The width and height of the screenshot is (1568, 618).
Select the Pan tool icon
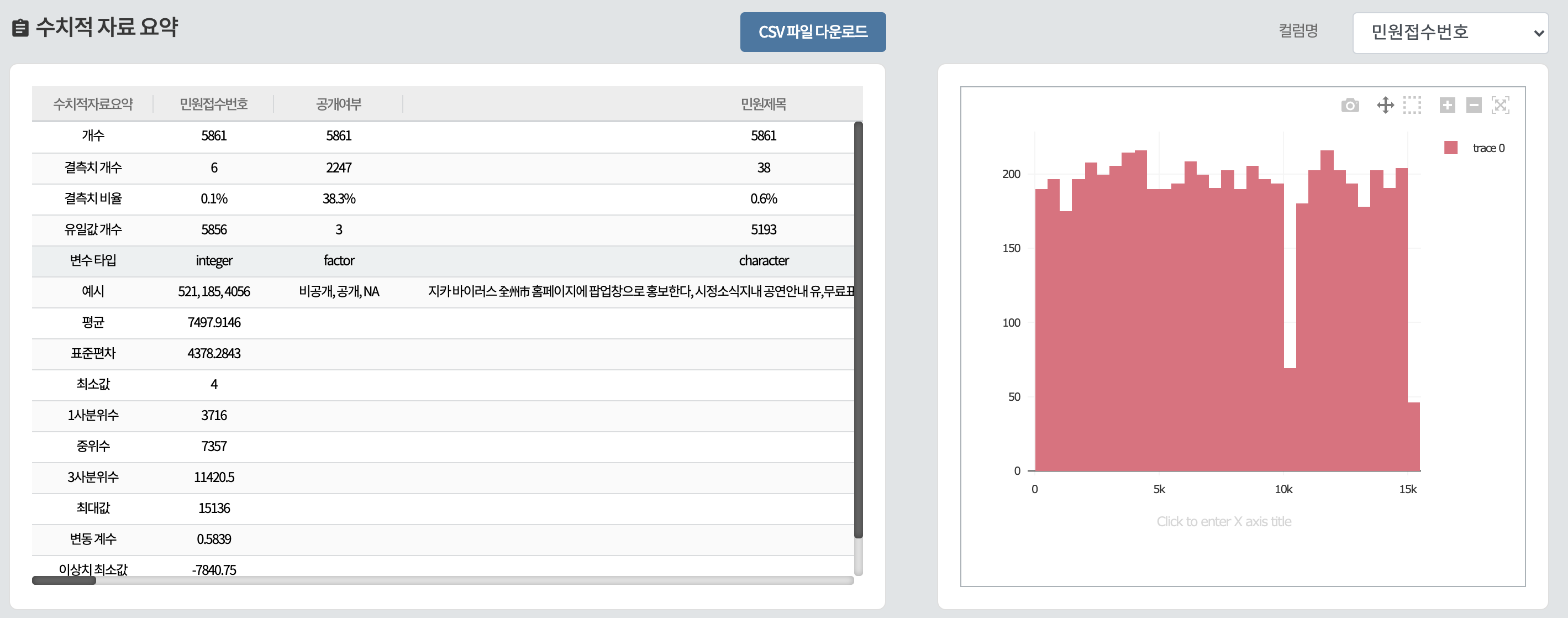pyautogui.click(x=1385, y=106)
